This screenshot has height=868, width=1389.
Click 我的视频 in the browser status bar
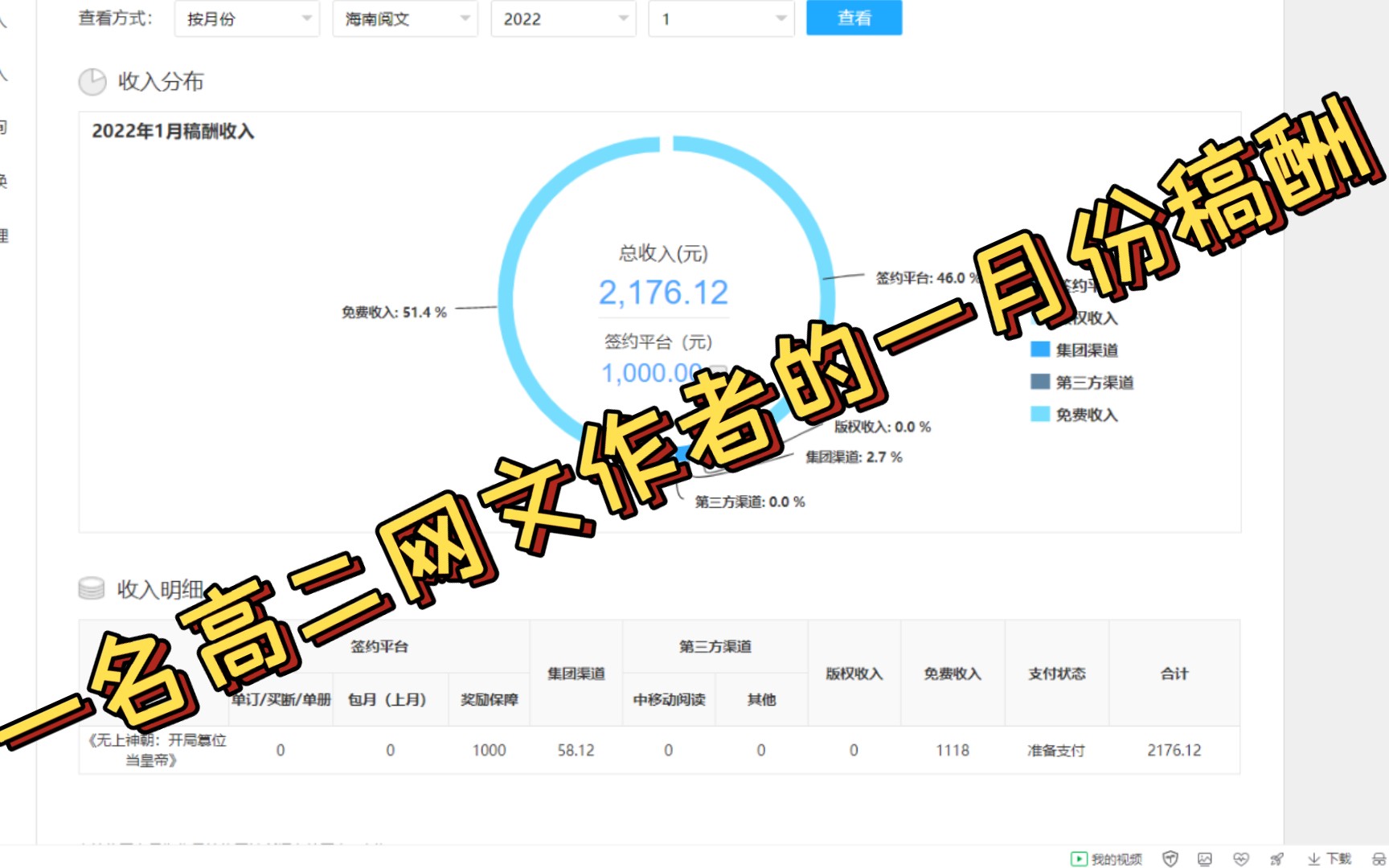1107,859
